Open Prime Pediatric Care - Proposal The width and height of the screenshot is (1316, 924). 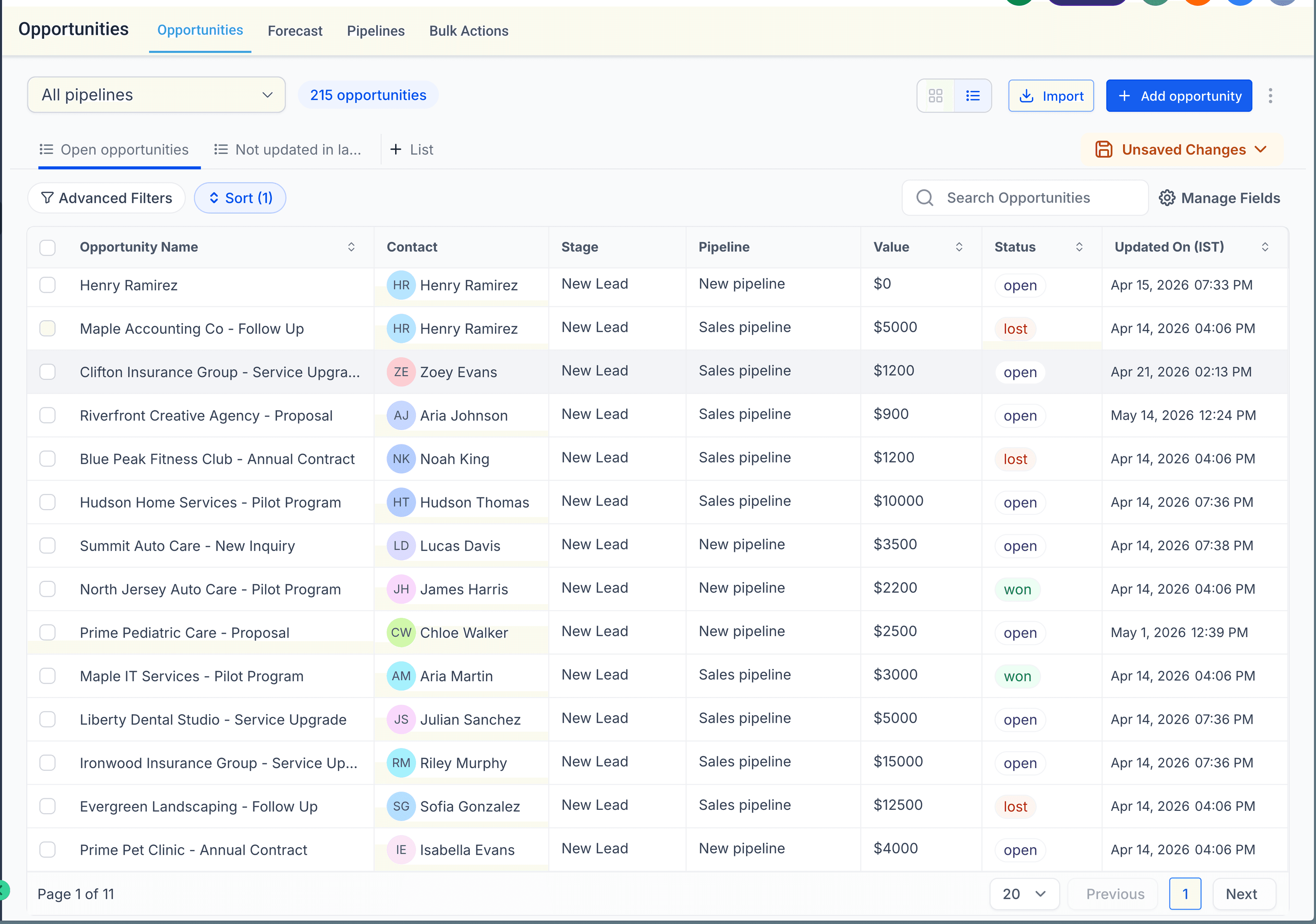185,633
